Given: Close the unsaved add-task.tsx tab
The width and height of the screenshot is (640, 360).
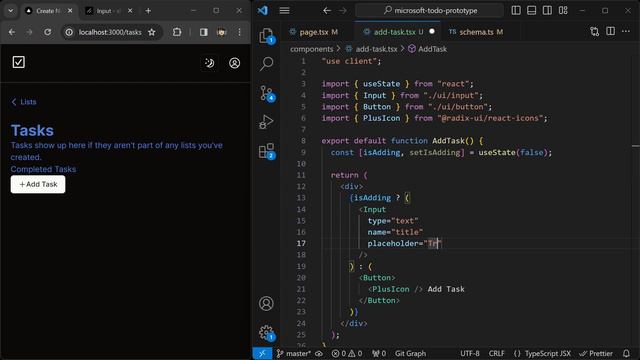Looking at the screenshot, I should pyautogui.click(x=432, y=31).
